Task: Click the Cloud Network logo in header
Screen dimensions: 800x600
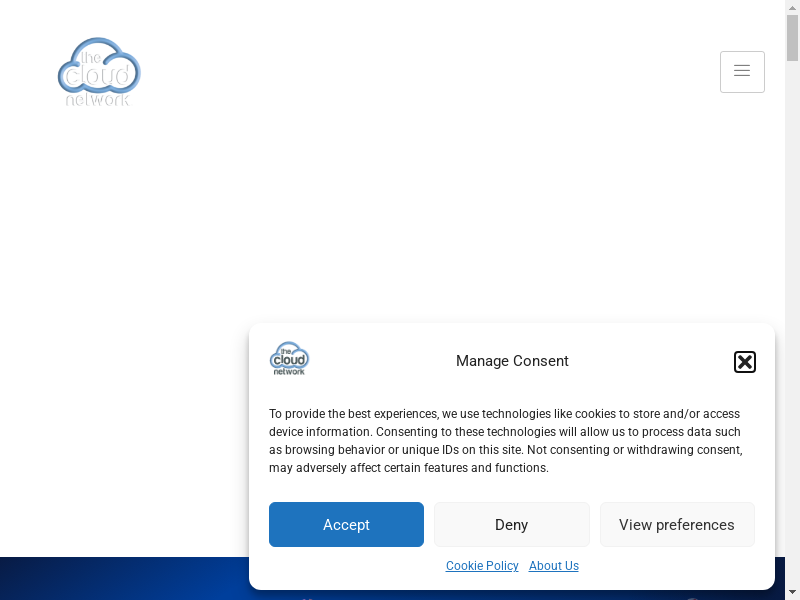Action: (x=99, y=72)
